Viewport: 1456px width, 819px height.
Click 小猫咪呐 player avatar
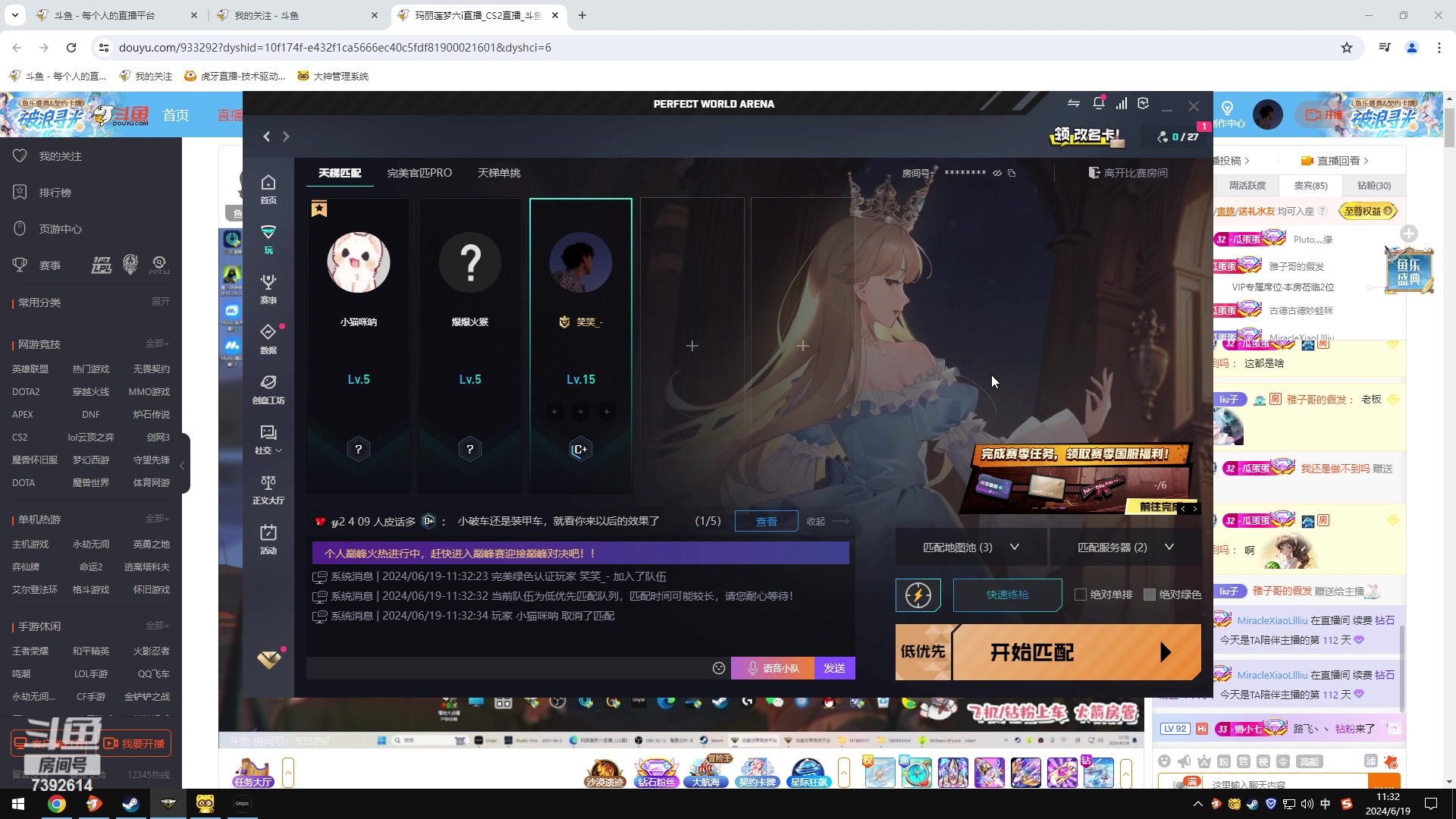point(359,262)
